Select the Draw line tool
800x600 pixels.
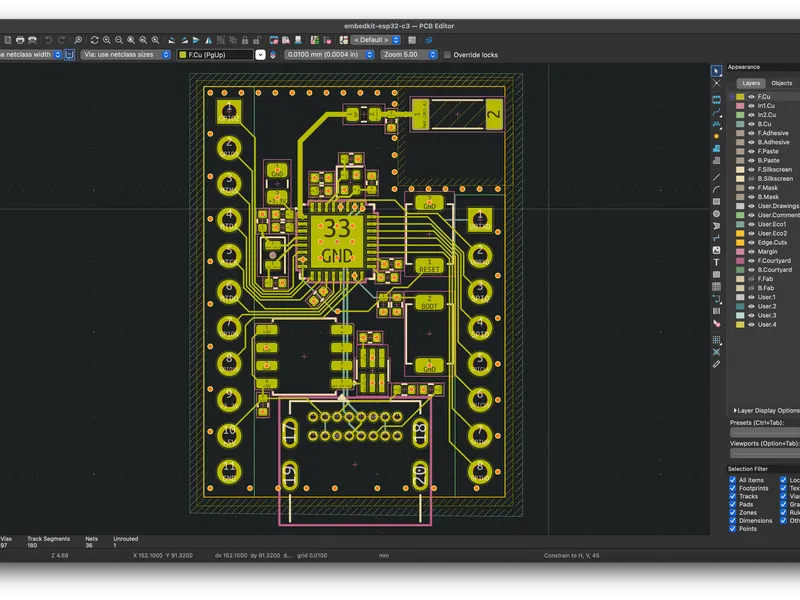[716, 177]
